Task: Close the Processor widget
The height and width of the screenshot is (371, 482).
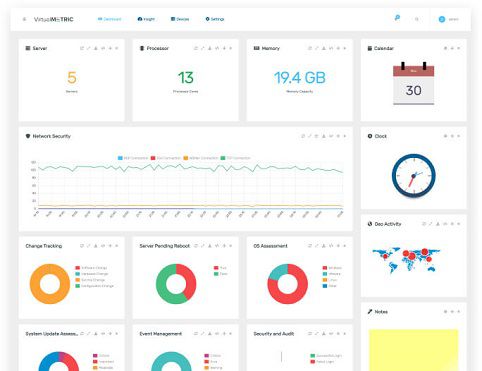Action: (231, 48)
